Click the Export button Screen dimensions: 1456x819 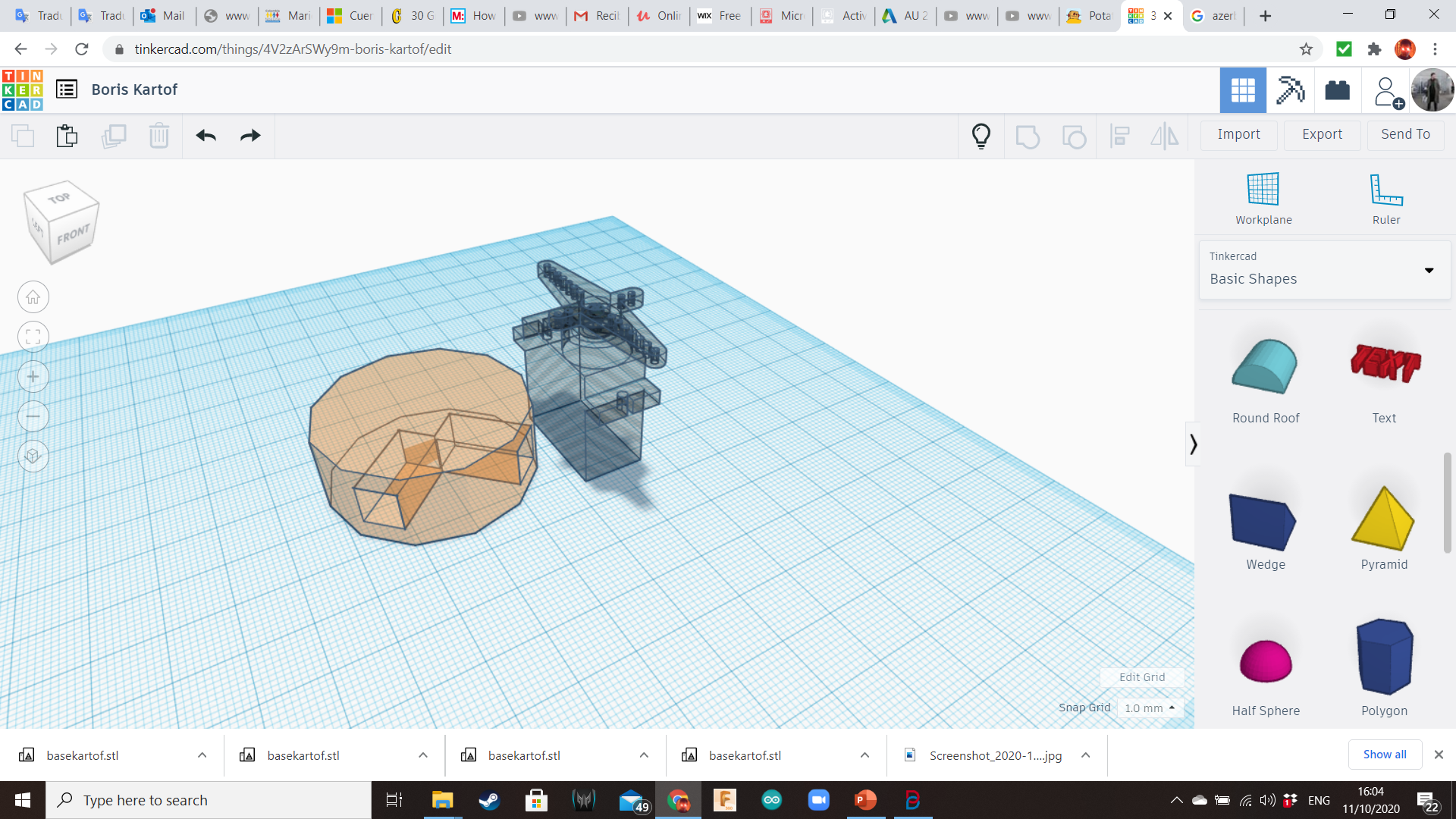point(1322,134)
